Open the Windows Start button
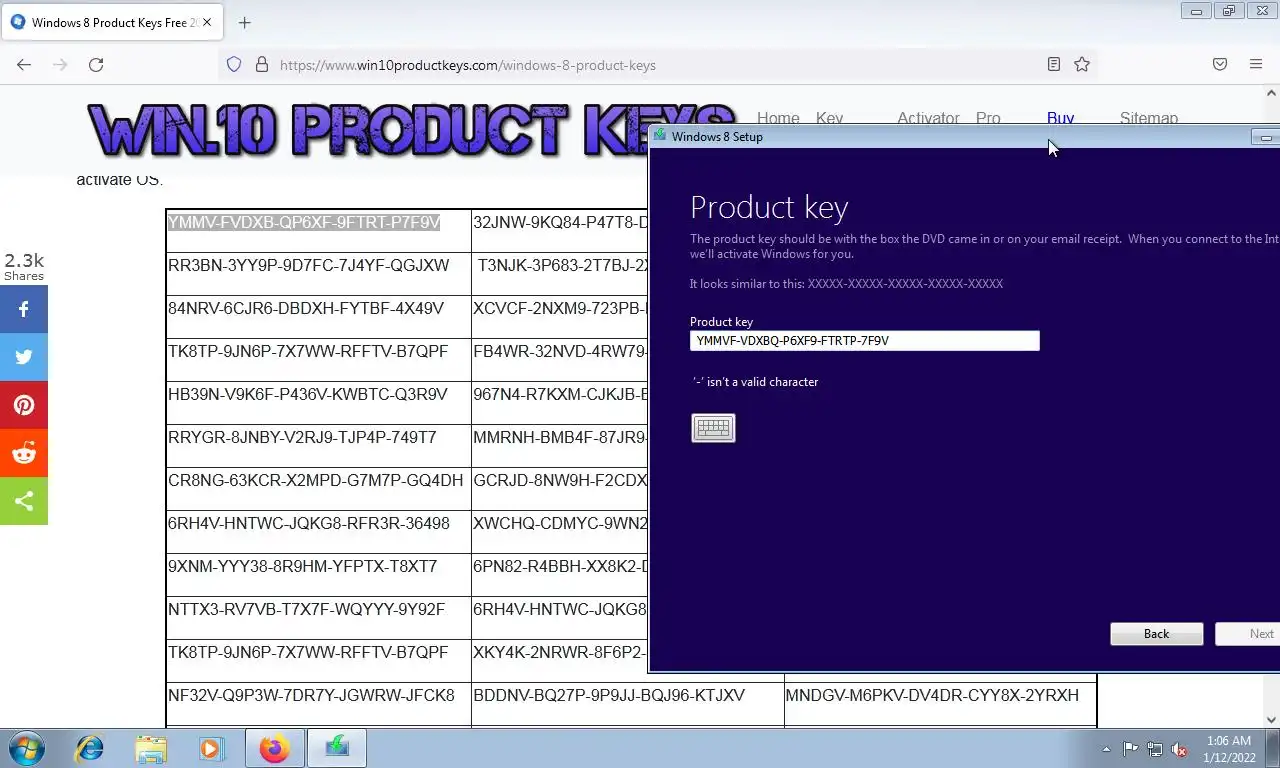1280x768 pixels. click(26, 748)
